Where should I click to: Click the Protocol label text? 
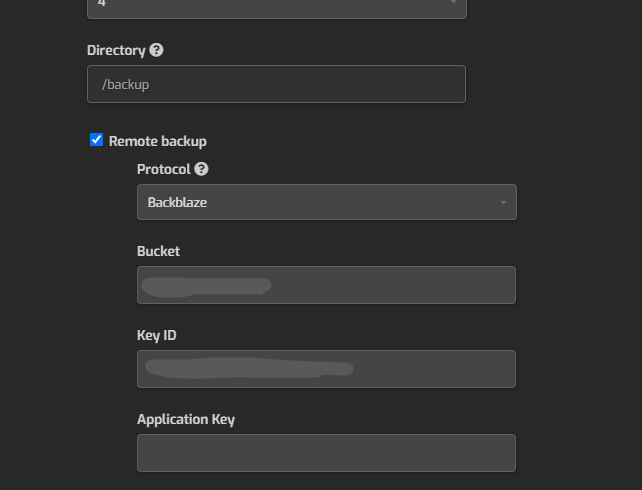(x=164, y=169)
